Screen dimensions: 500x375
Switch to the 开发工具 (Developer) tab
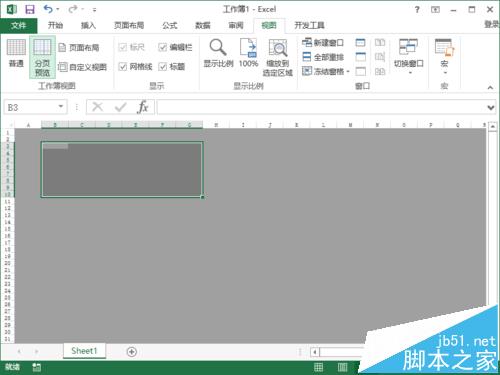[x=309, y=25]
